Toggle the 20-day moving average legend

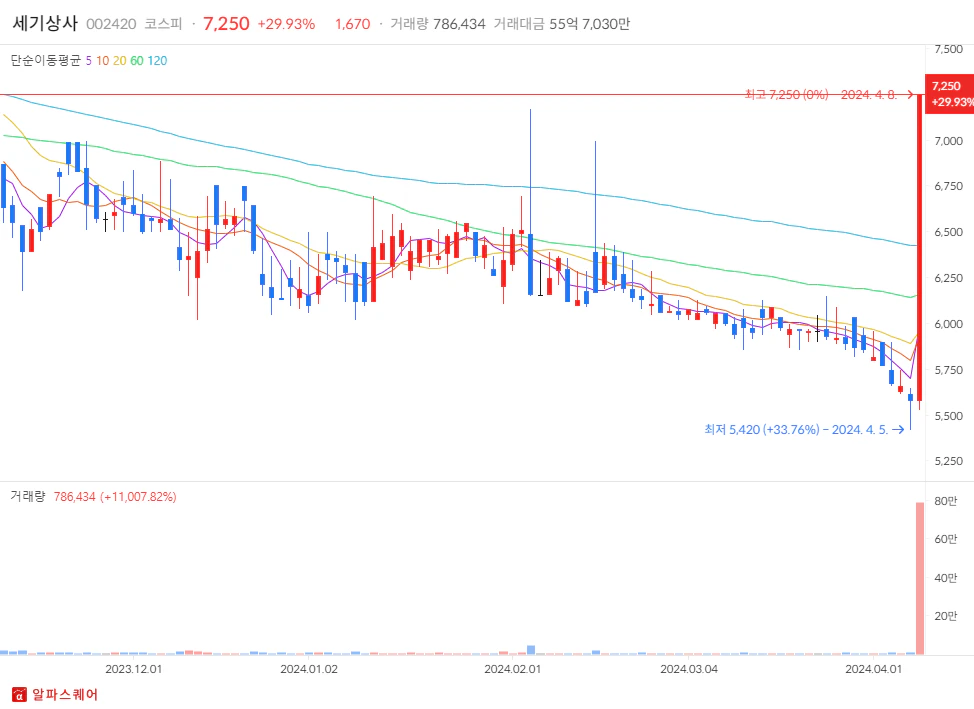[x=119, y=60]
